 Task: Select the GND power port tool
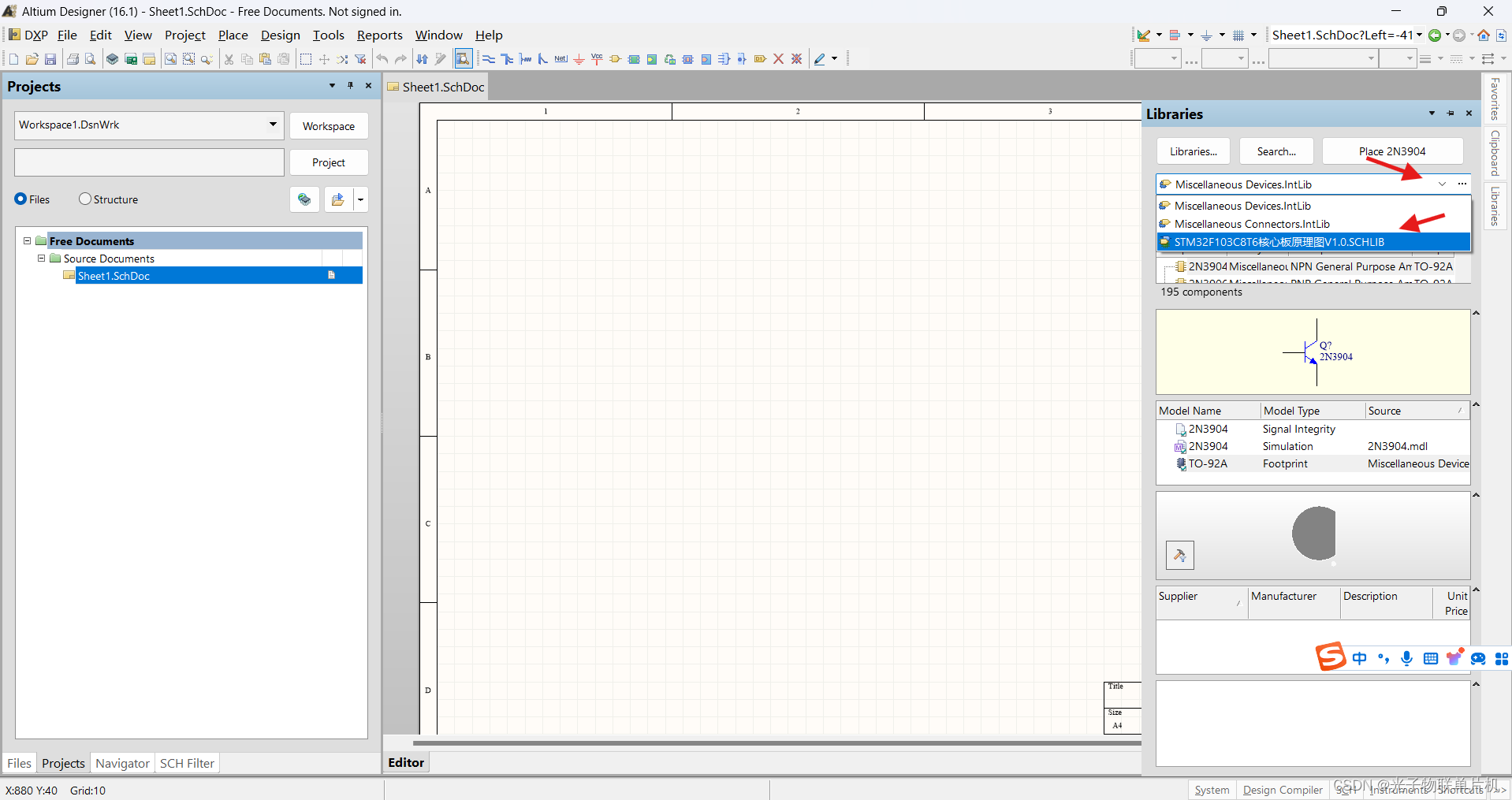click(x=579, y=59)
